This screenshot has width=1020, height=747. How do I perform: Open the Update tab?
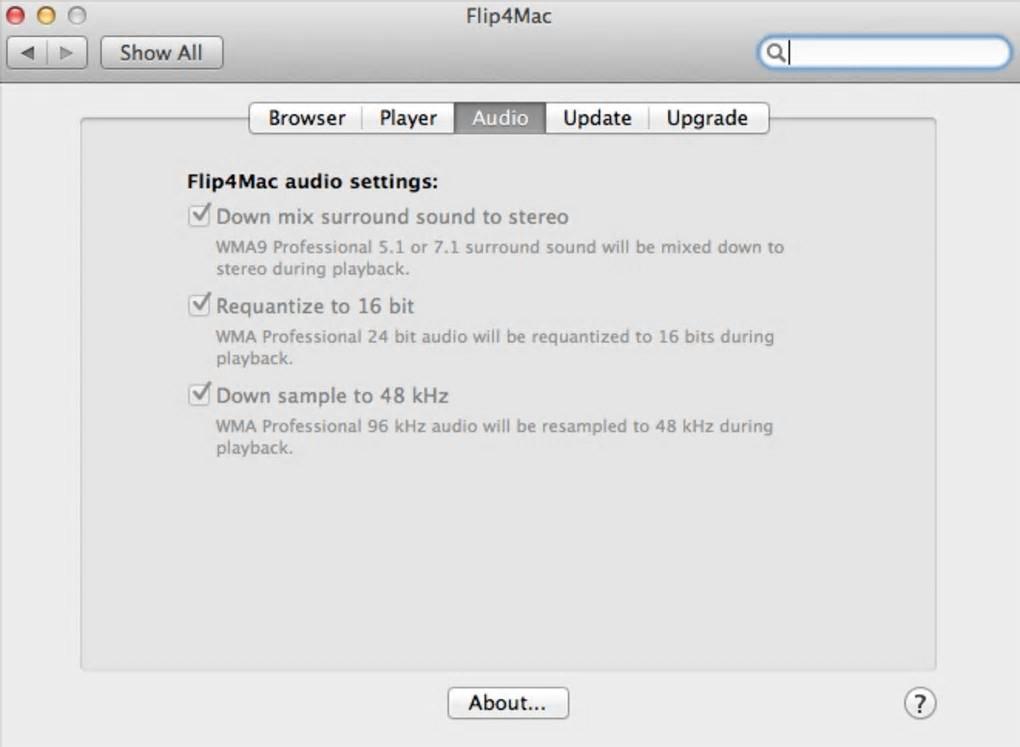(597, 118)
